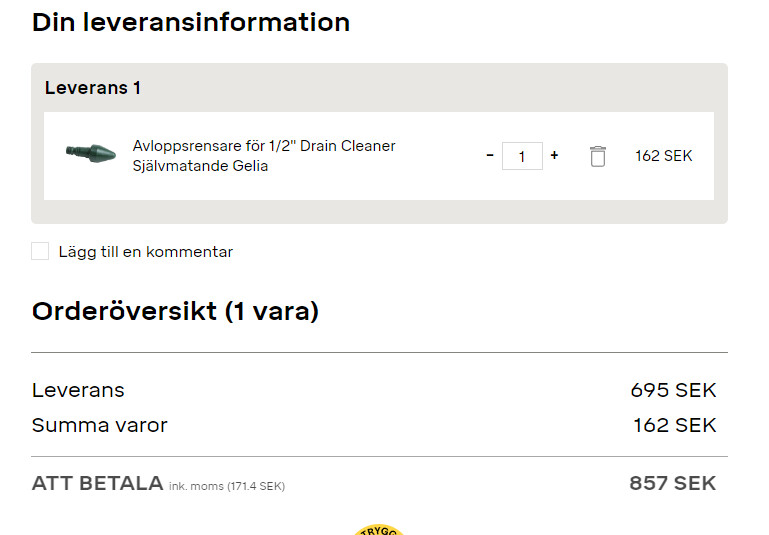Select the 'Leverans 1' box heading
Image resolution: width=769 pixels, height=535 pixels.
(x=93, y=88)
